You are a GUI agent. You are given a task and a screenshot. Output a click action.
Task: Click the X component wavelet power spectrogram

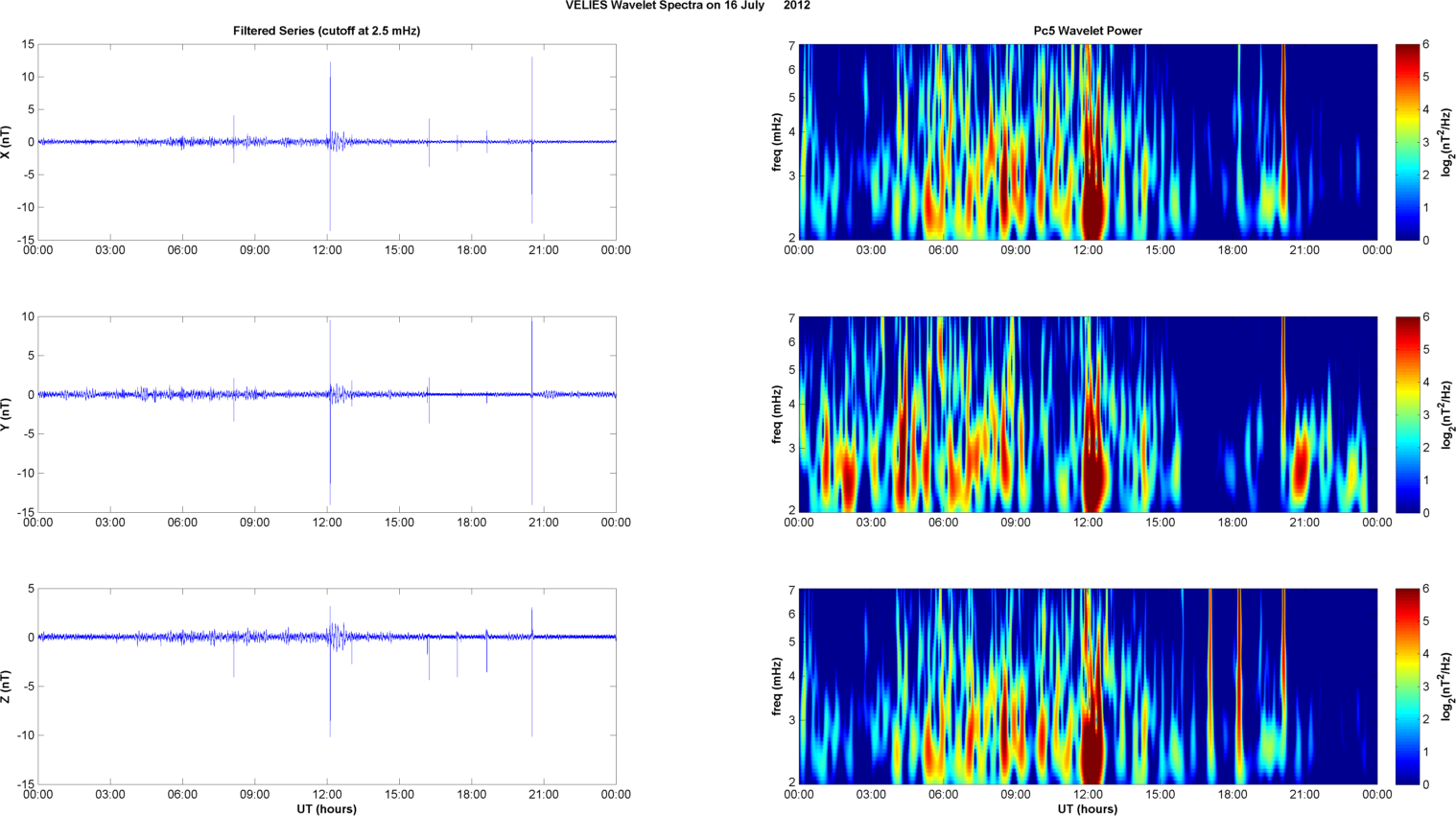pos(1088,142)
